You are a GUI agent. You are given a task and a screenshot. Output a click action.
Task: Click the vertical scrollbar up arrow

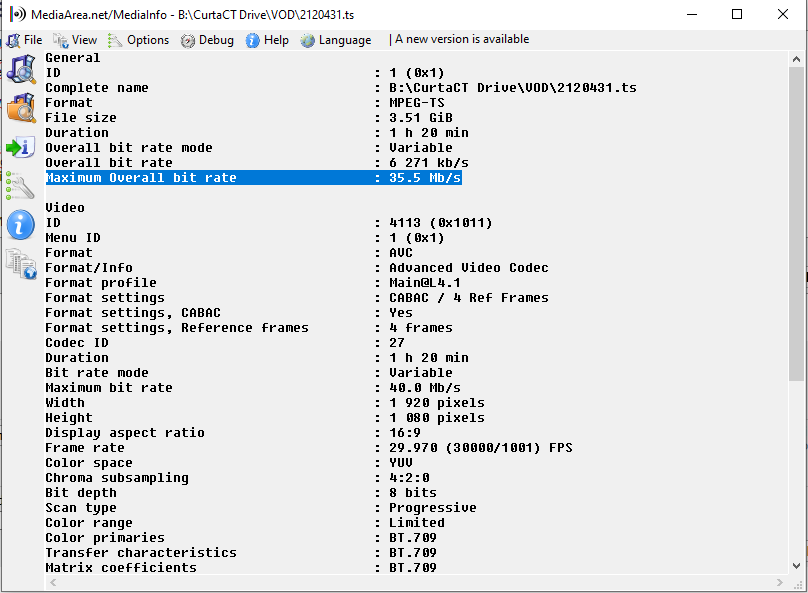796,59
